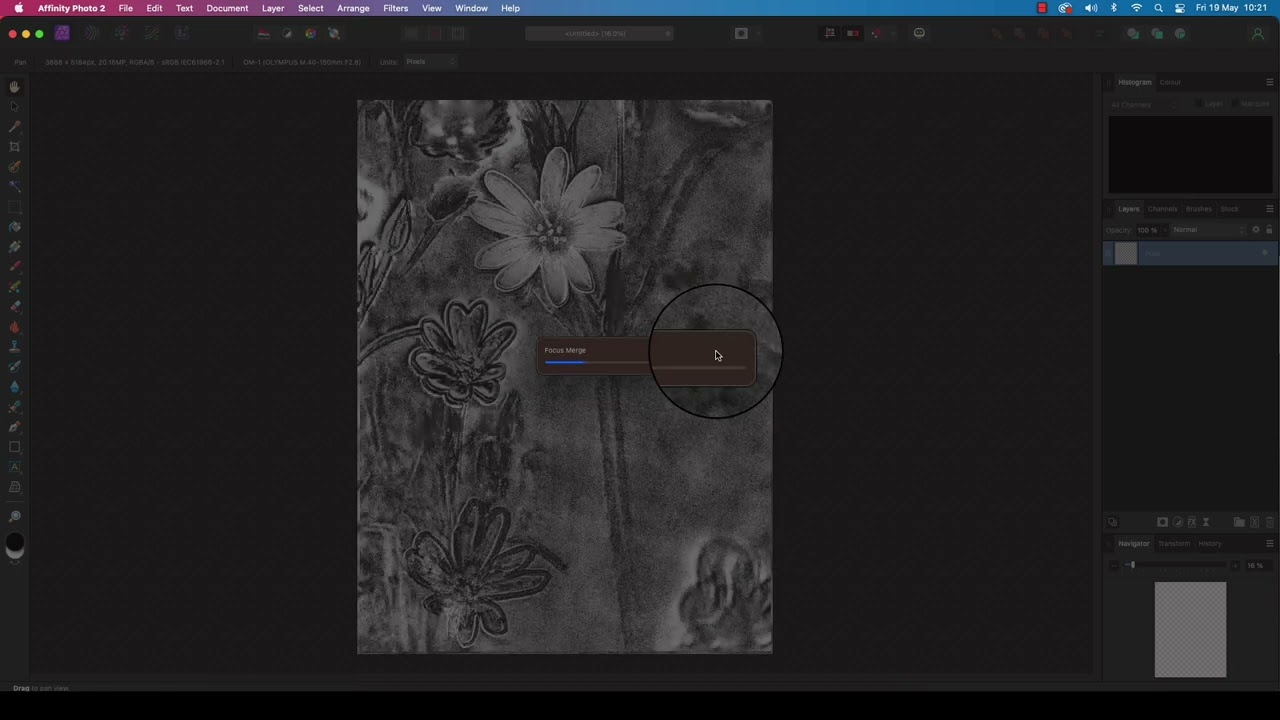The image size is (1280, 720).
Task: Click the Navigator zoom slider handle
Action: [x=1132, y=565]
